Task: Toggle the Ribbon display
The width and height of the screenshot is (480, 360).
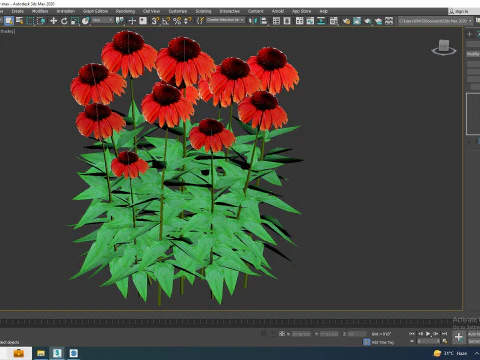Action: 299,21
